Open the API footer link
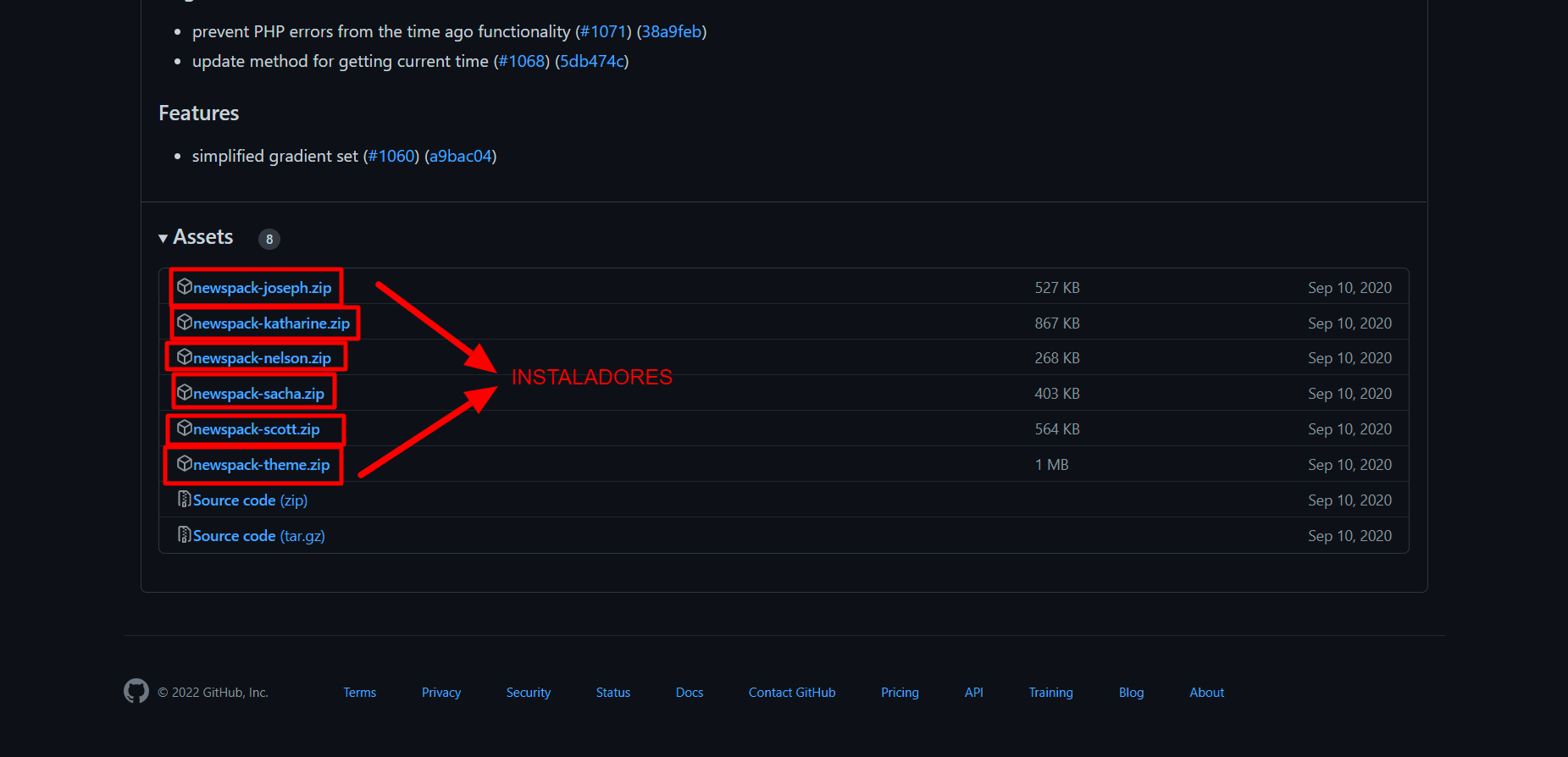Image resolution: width=1568 pixels, height=757 pixels. (974, 693)
